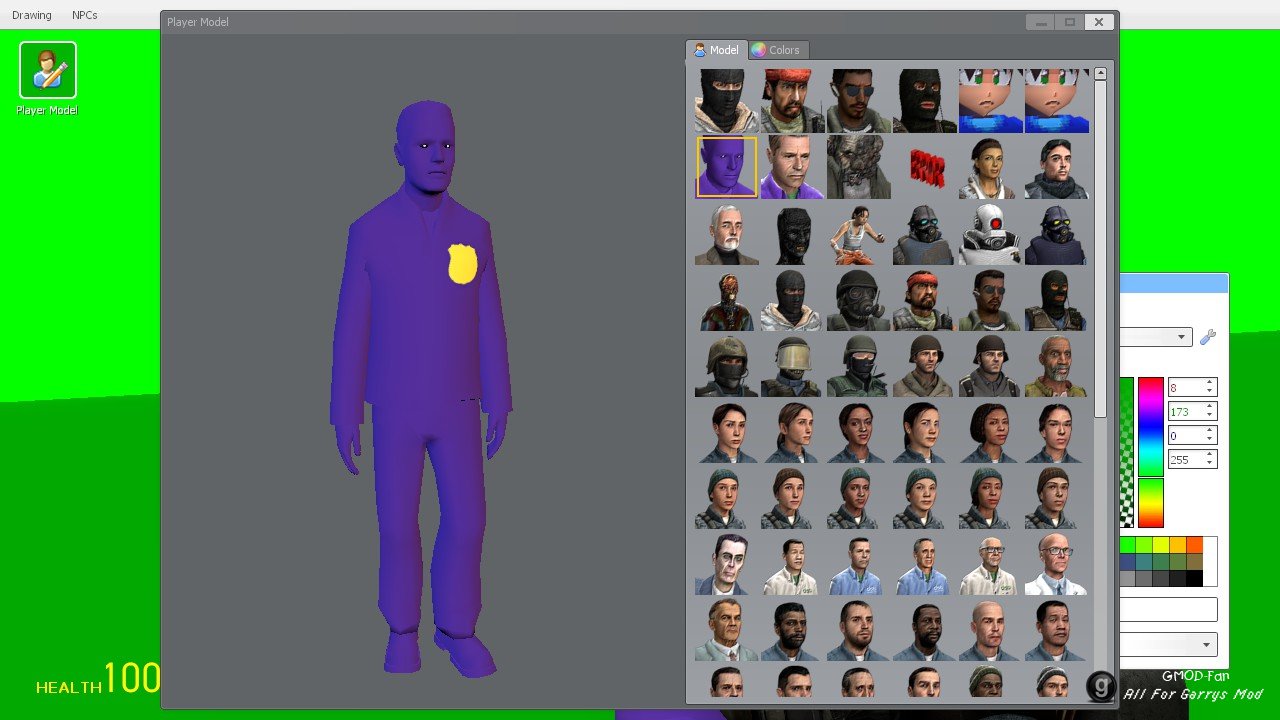Viewport: 1280px width, 720px height.
Task: Choose the Alyx Vance player model
Action: [x=990, y=167]
